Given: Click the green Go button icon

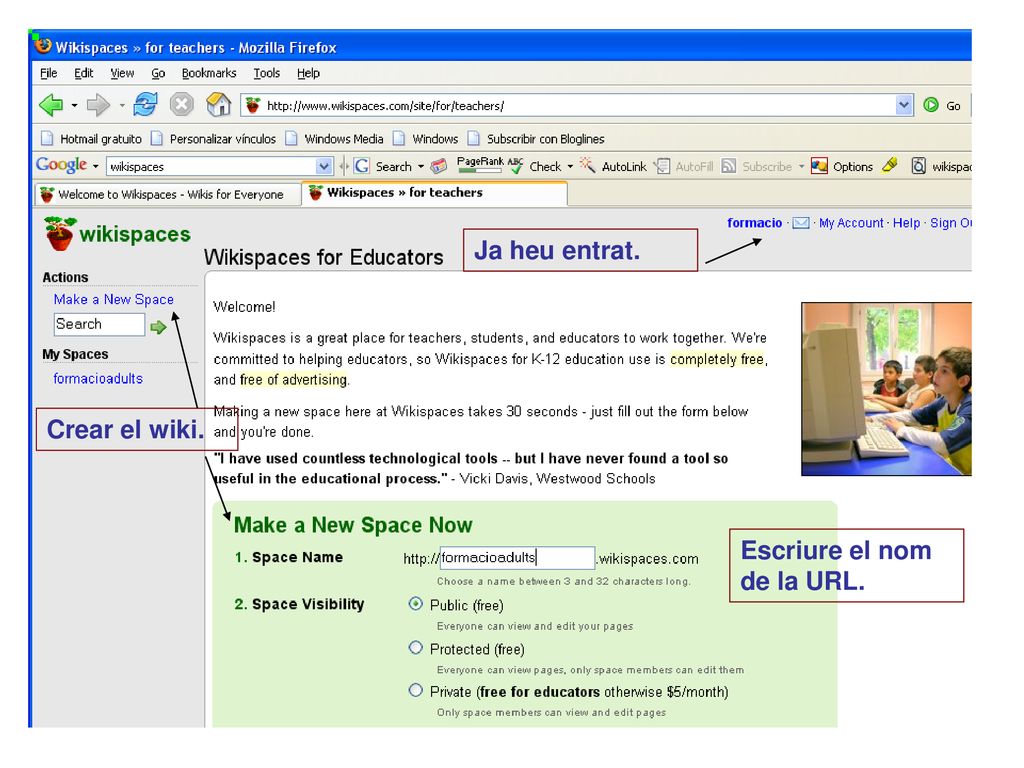Looking at the screenshot, I should 931,105.
